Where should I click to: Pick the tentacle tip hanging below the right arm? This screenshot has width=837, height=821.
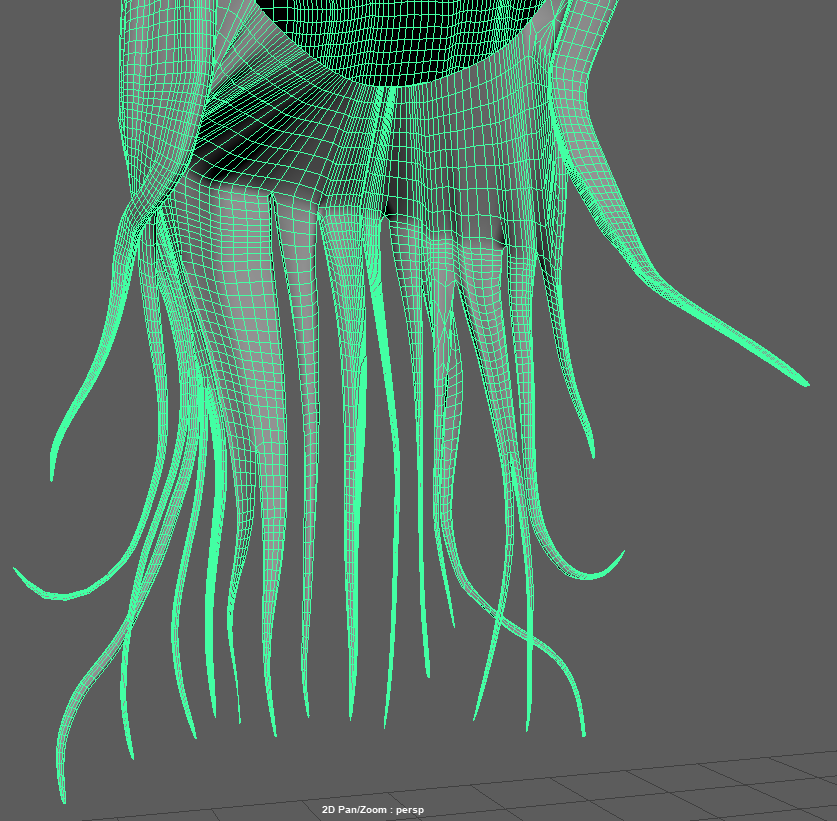point(592,455)
